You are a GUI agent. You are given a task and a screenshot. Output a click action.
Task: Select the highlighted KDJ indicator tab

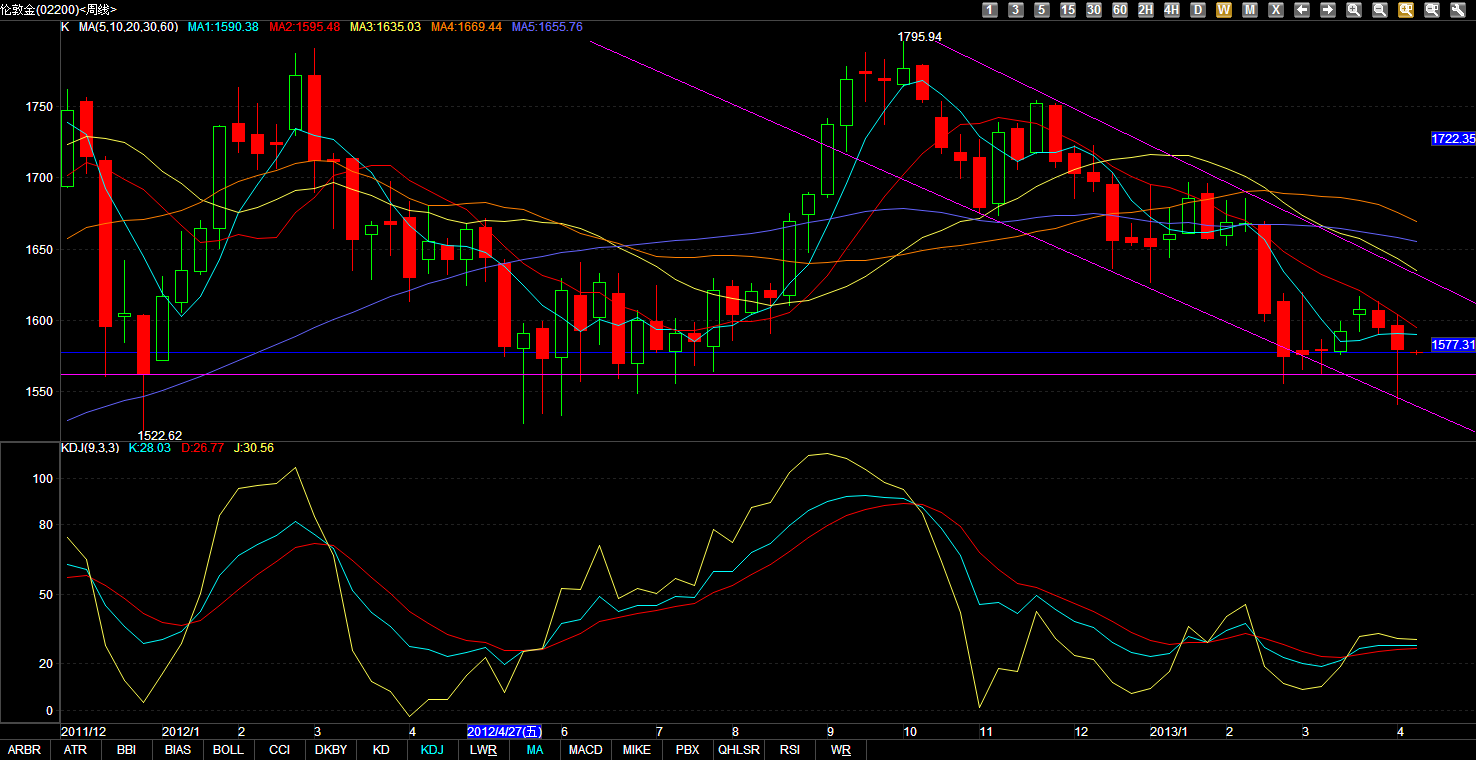432,750
